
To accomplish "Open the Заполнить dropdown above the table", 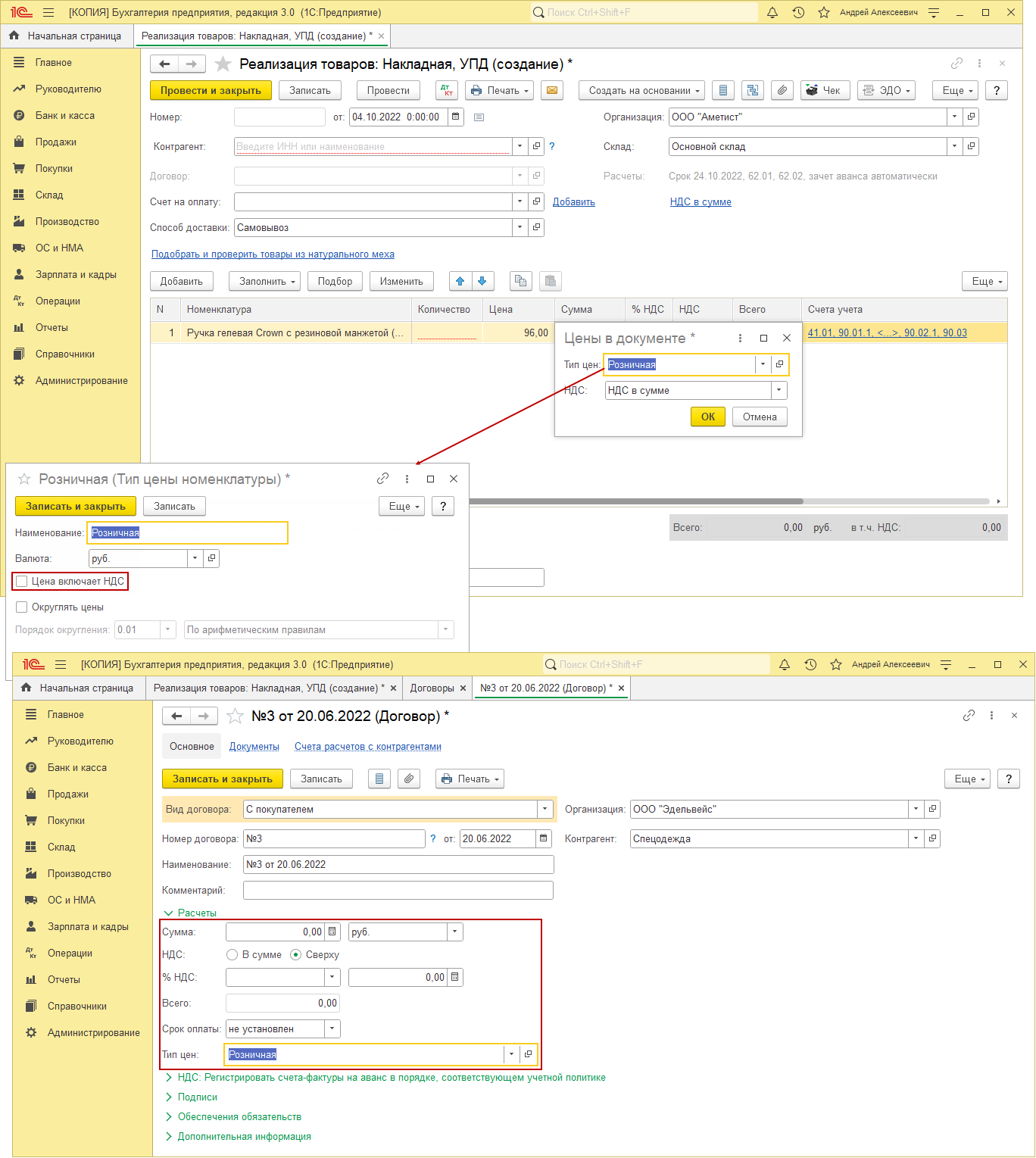I will (x=265, y=281).
